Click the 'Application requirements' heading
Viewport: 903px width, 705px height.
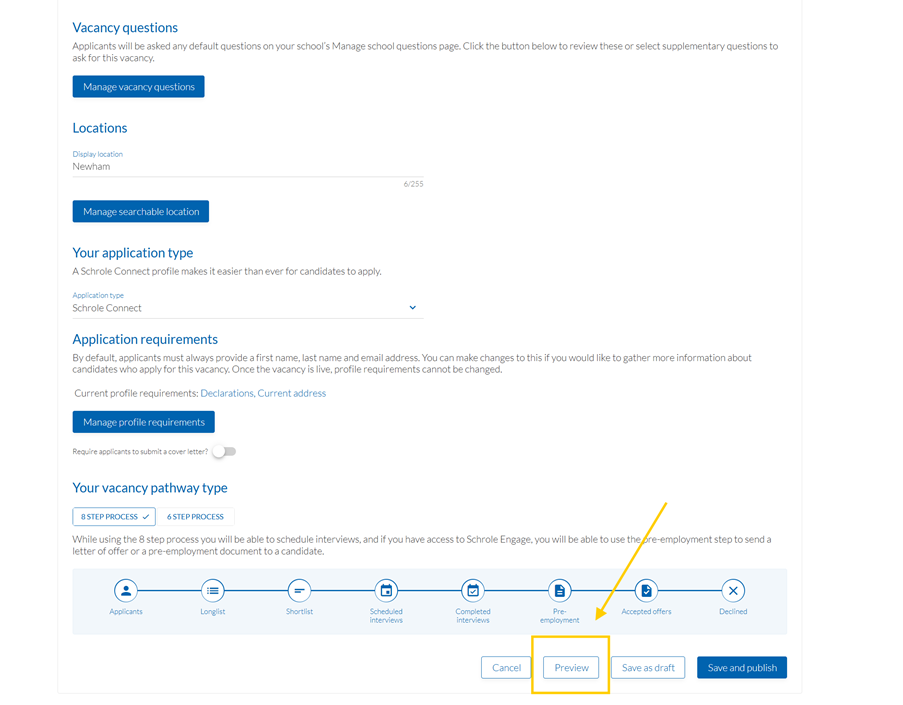tap(145, 339)
